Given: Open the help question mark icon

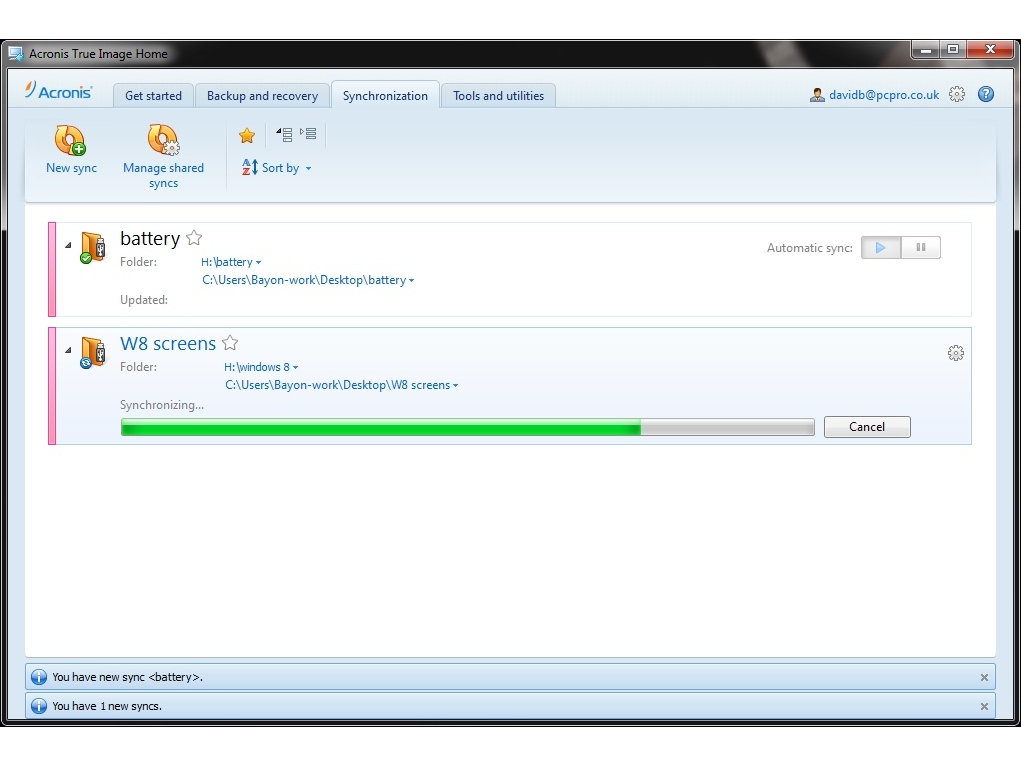Looking at the screenshot, I should pyautogui.click(x=986, y=94).
